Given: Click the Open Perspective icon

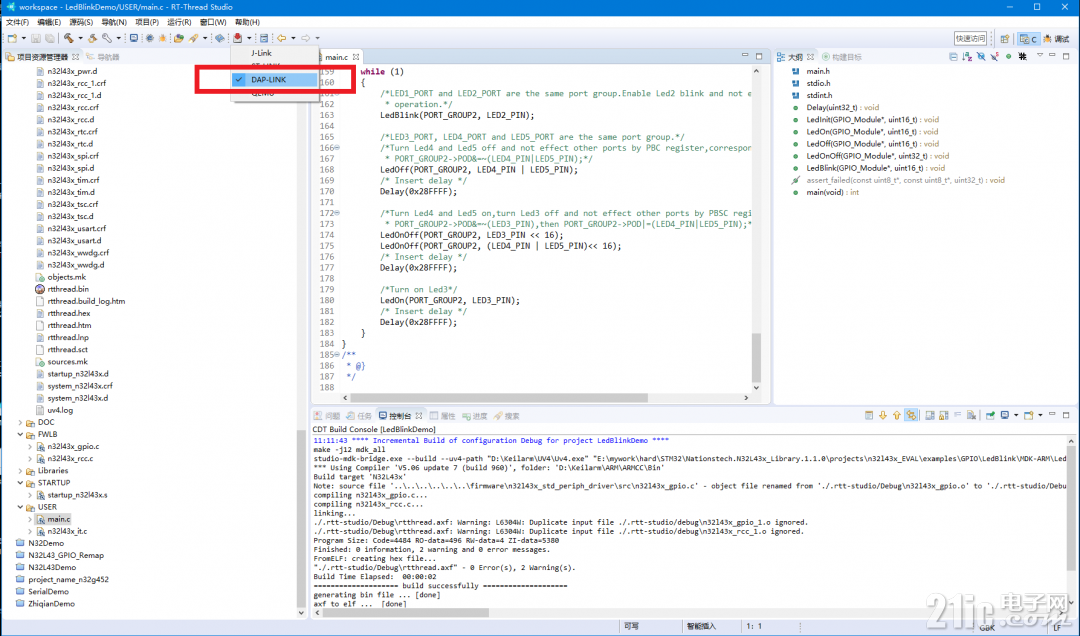Looking at the screenshot, I should point(1004,39).
